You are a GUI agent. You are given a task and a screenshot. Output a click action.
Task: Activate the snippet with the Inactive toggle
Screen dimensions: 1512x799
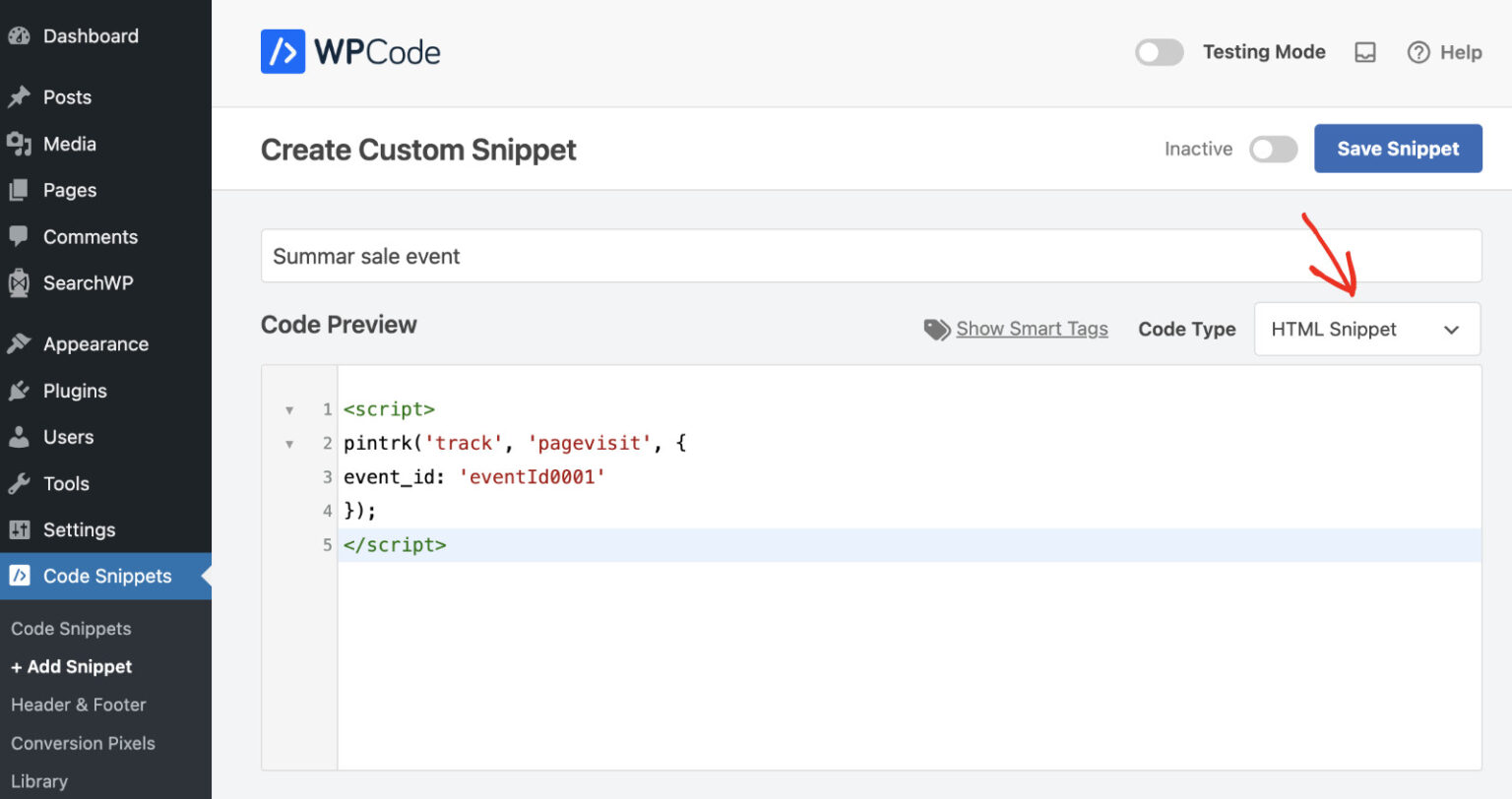pyautogui.click(x=1274, y=149)
